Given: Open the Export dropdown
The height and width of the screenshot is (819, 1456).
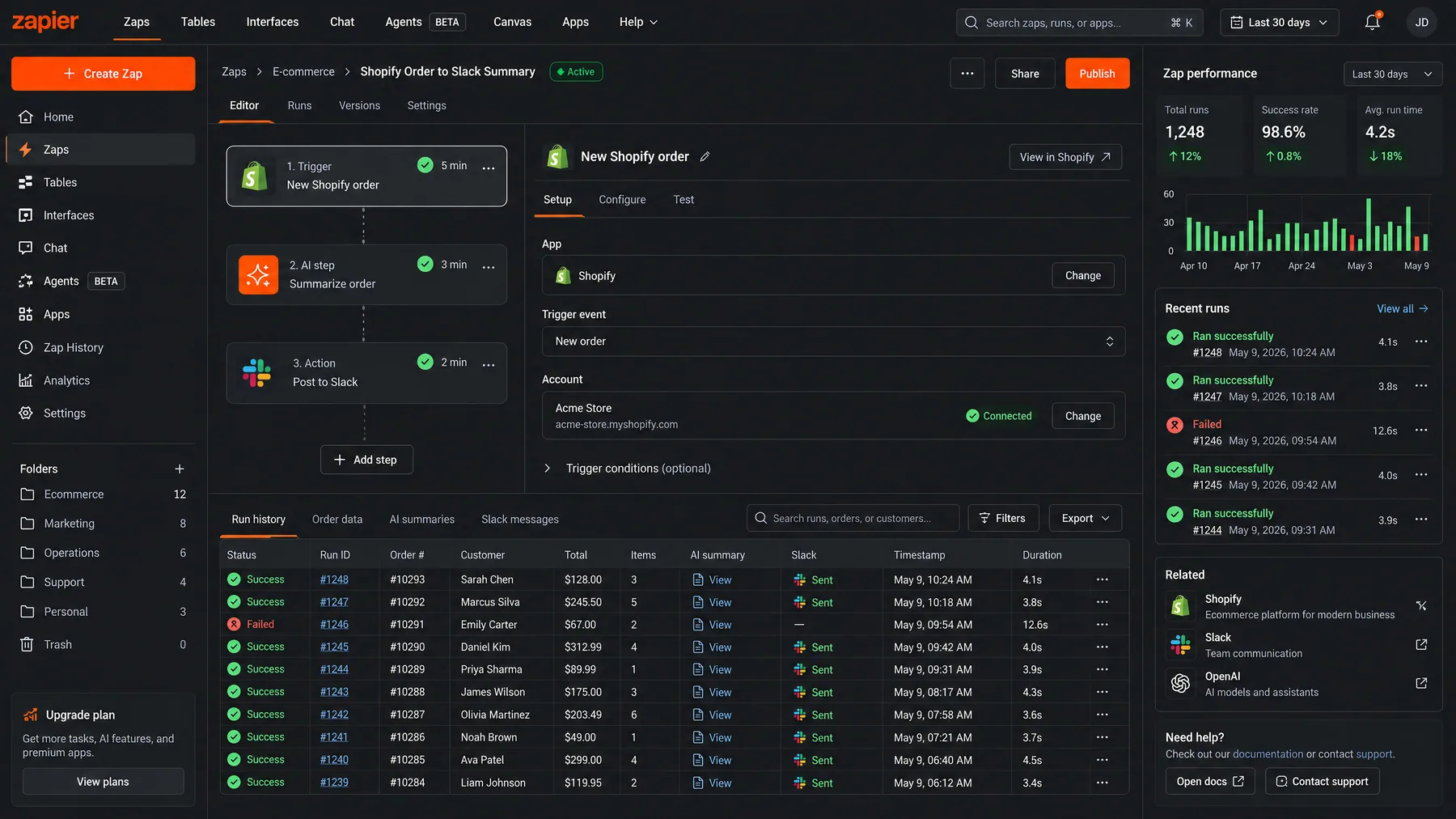Looking at the screenshot, I should click(x=1085, y=518).
